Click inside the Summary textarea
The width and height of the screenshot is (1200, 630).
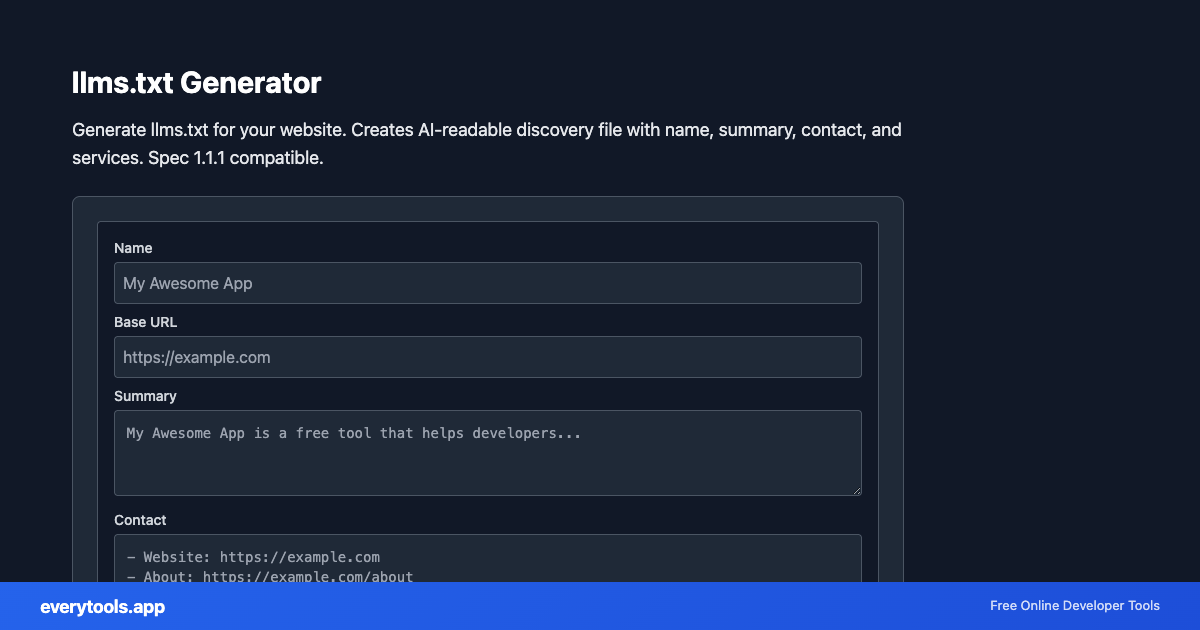click(487, 452)
